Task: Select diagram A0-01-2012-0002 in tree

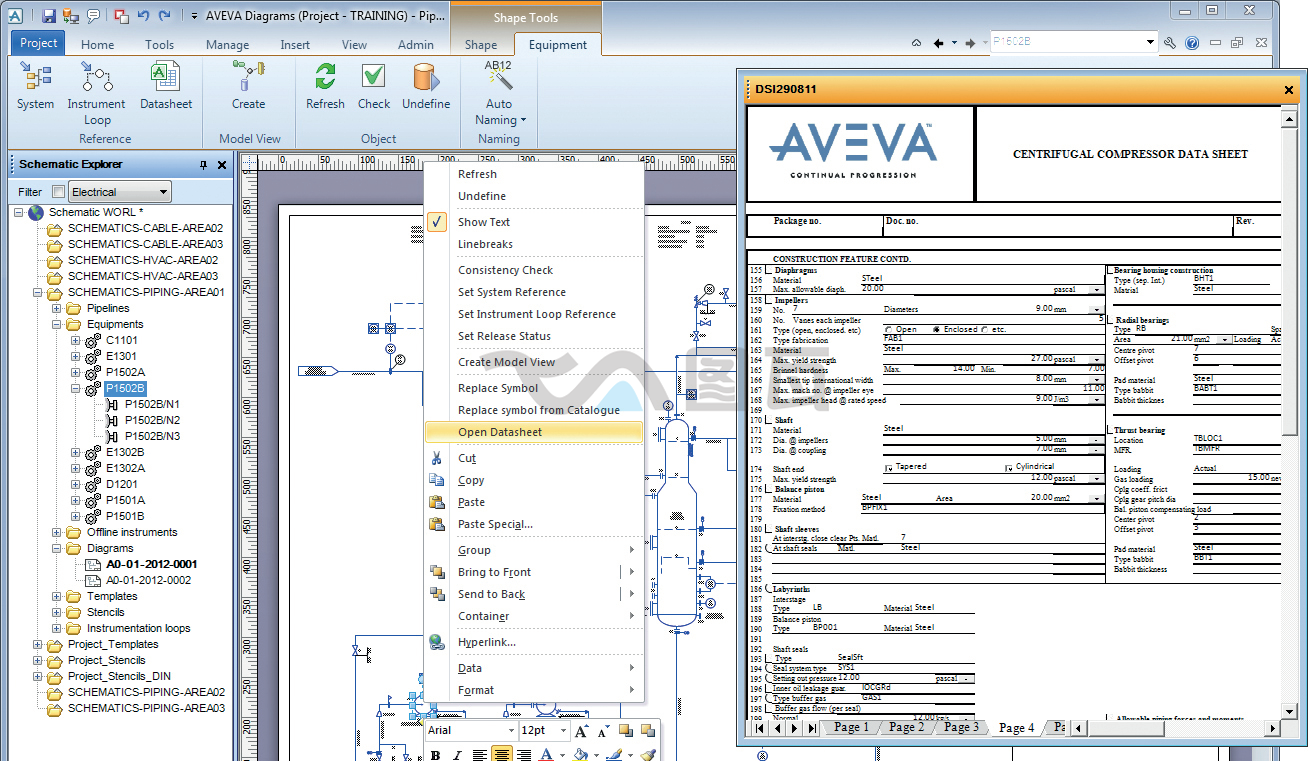Action: point(149,580)
